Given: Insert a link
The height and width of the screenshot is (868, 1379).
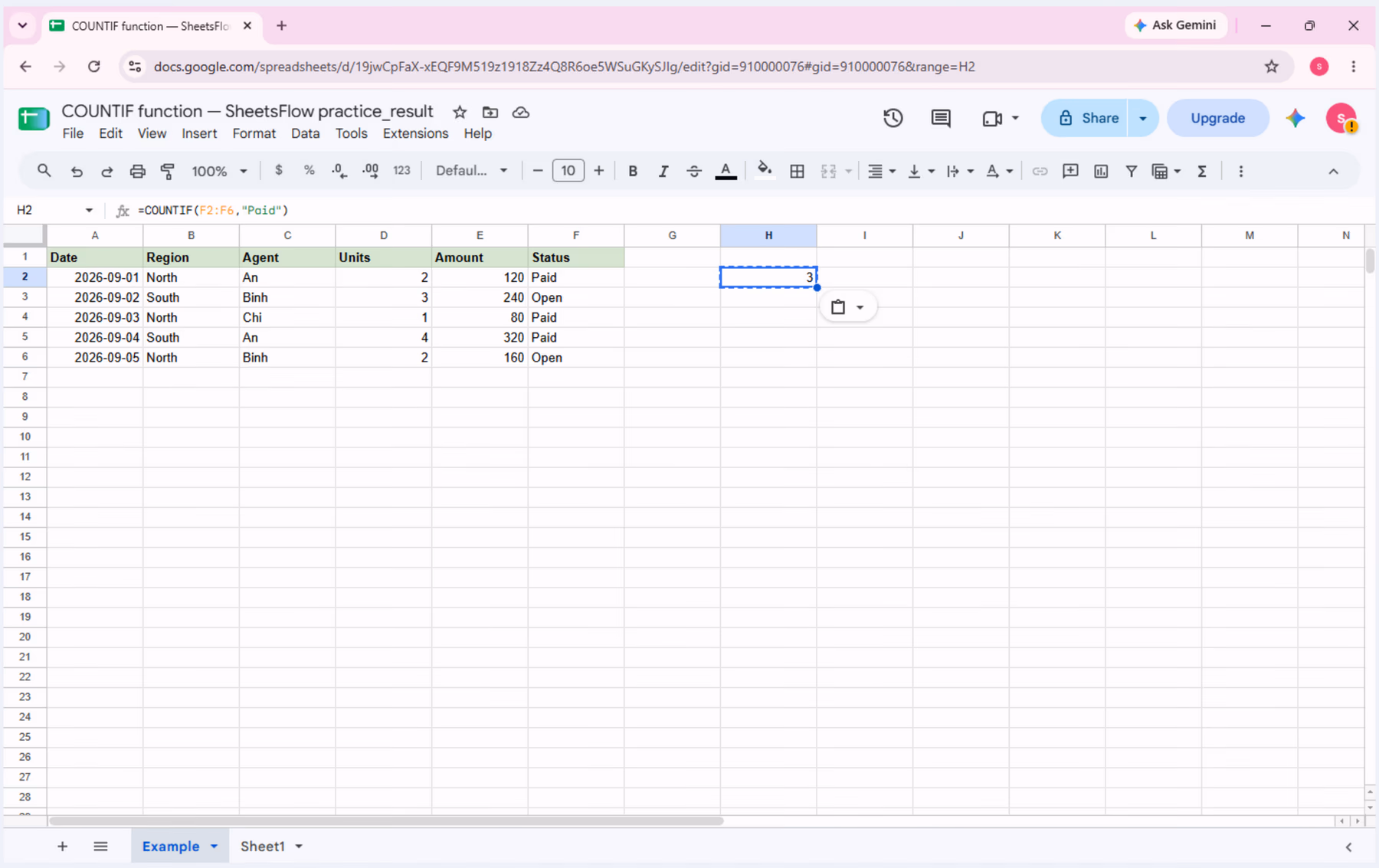Looking at the screenshot, I should pyautogui.click(x=1040, y=171).
